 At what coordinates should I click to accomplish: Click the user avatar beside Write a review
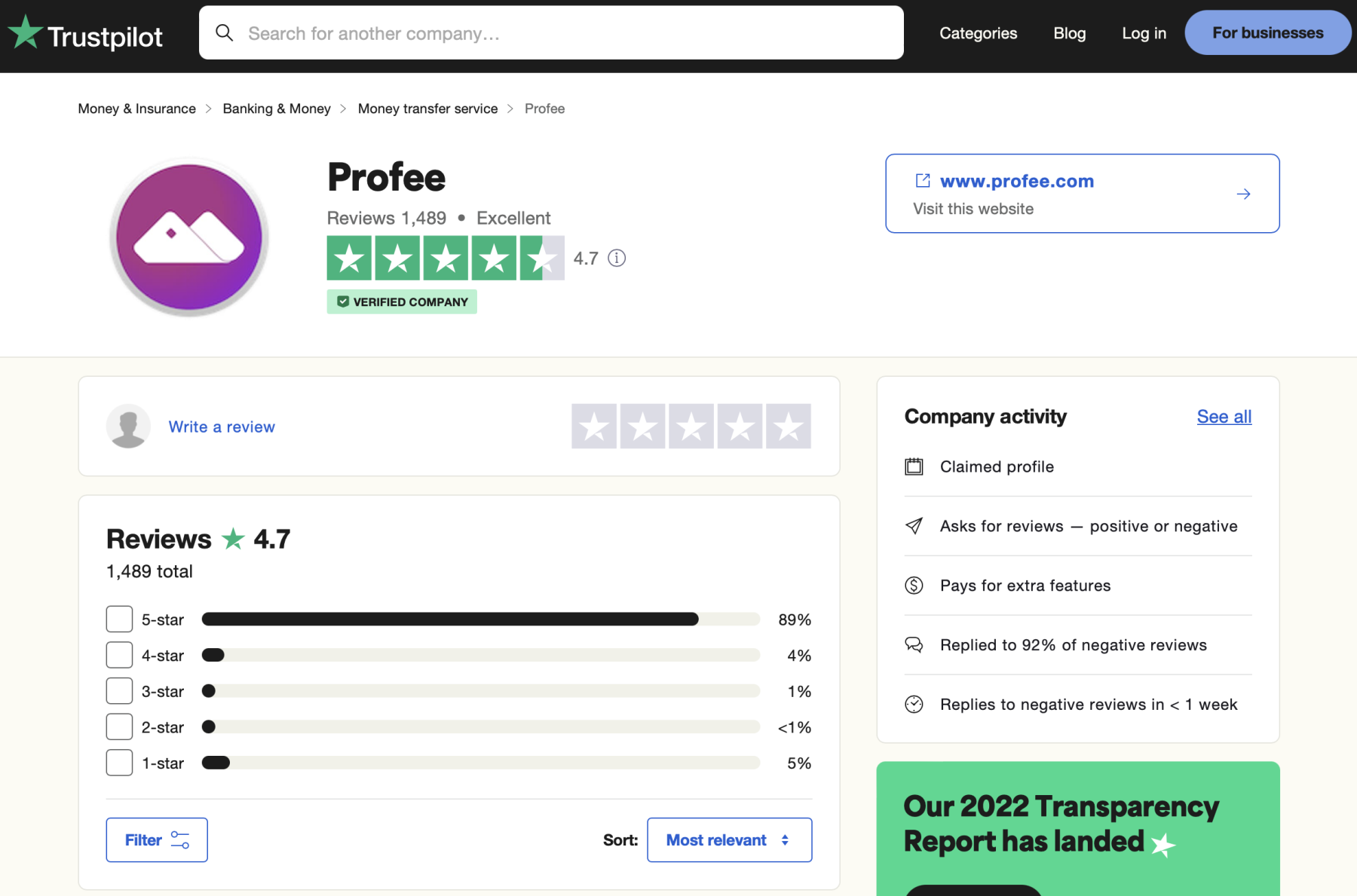point(128,426)
